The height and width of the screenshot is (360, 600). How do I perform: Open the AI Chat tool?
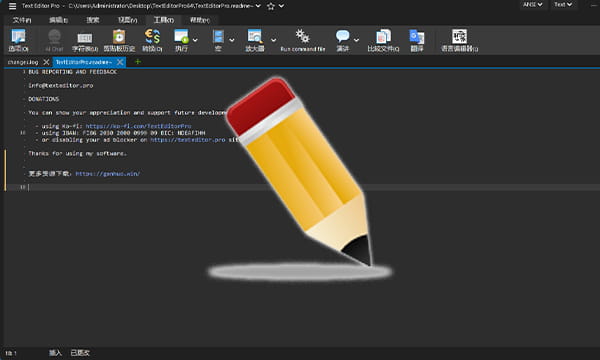pyautogui.click(x=54, y=41)
